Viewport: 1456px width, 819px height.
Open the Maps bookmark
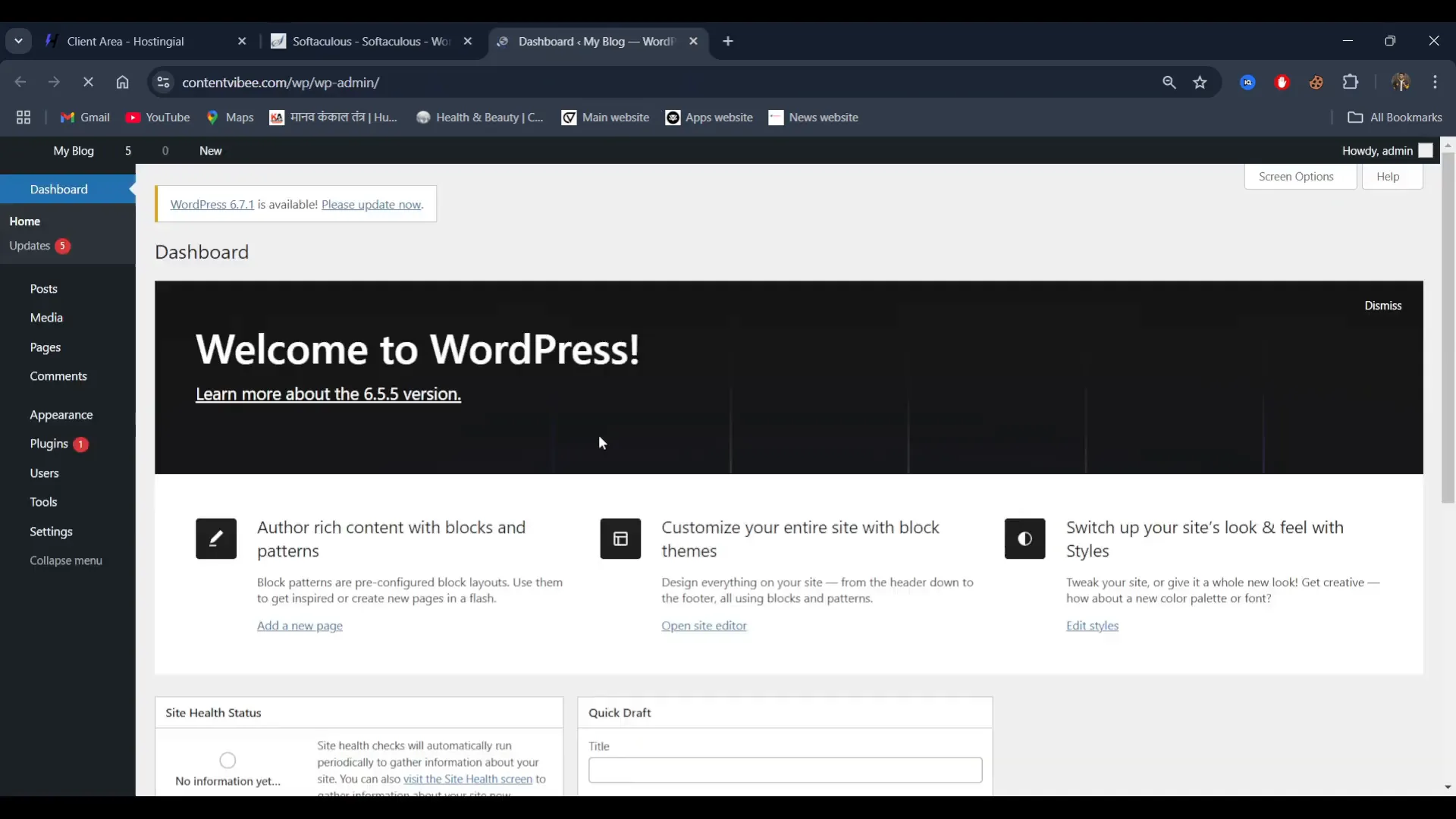tap(231, 118)
